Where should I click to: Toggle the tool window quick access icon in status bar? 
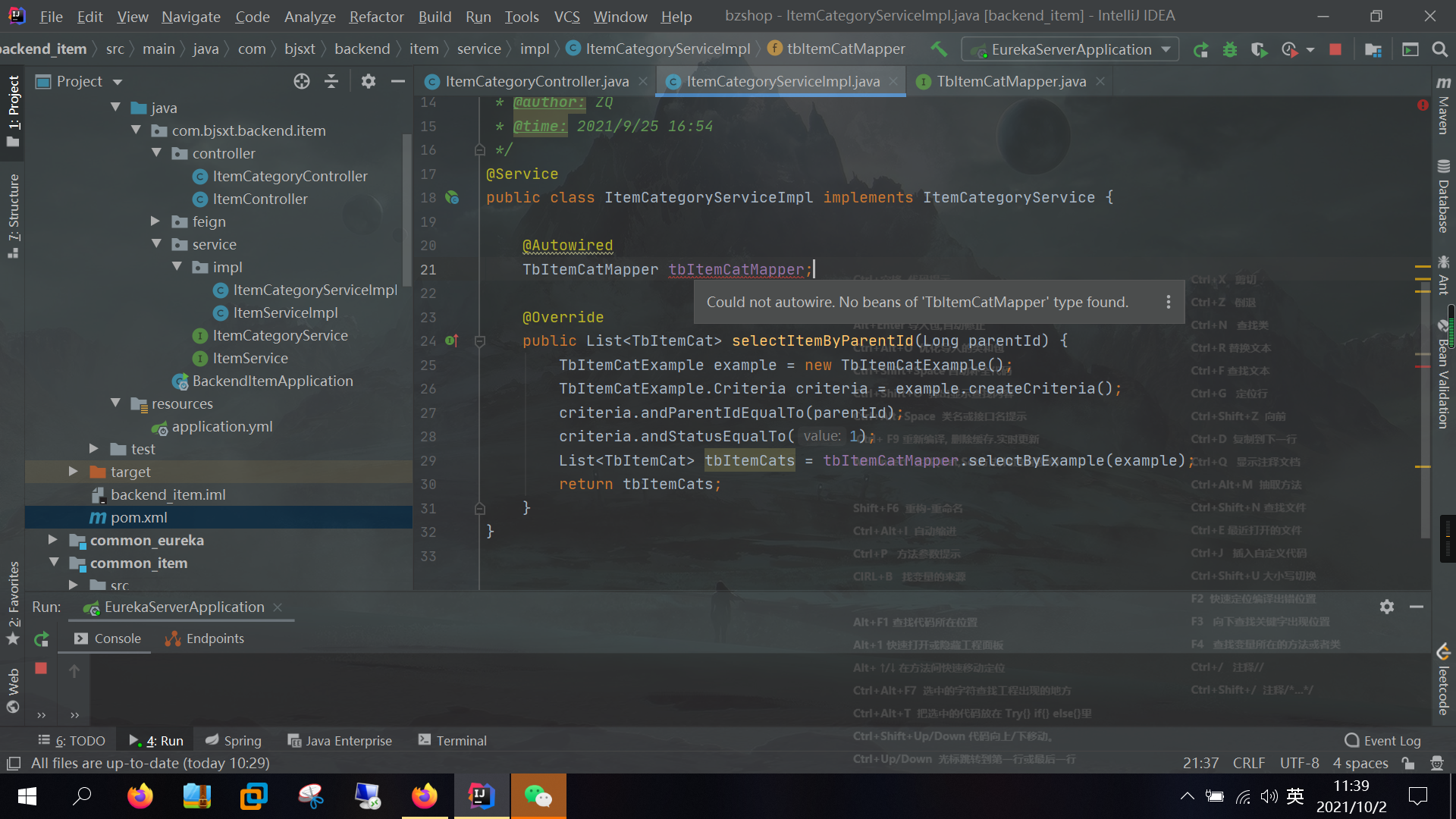13,763
